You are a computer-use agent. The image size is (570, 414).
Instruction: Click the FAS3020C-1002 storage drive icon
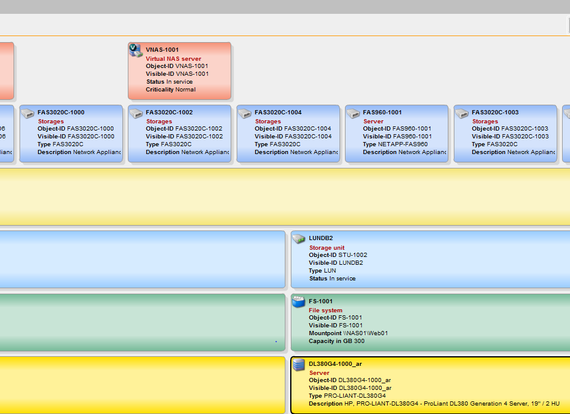click(x=136, y=114)
